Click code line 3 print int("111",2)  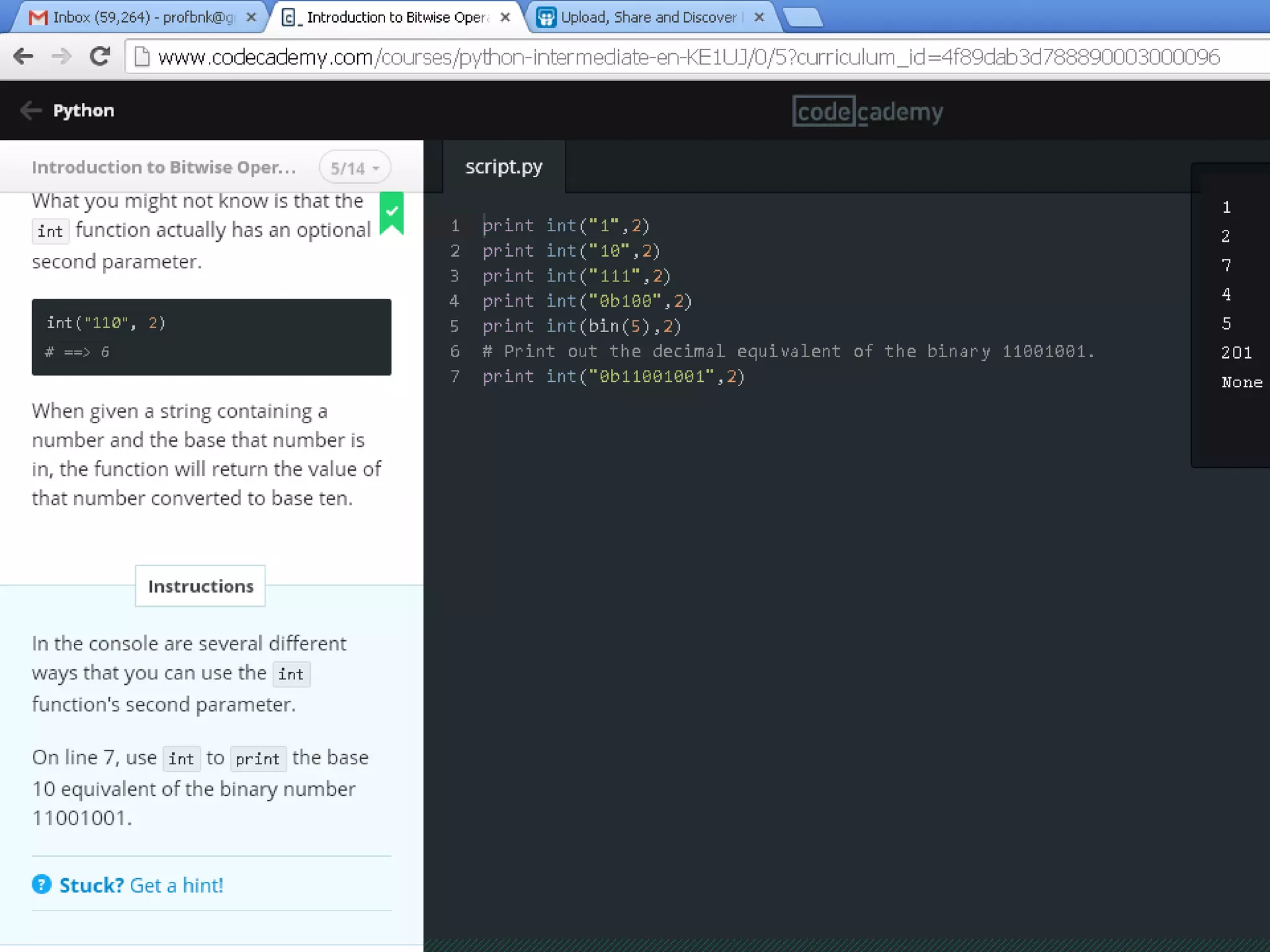[577, 276]
